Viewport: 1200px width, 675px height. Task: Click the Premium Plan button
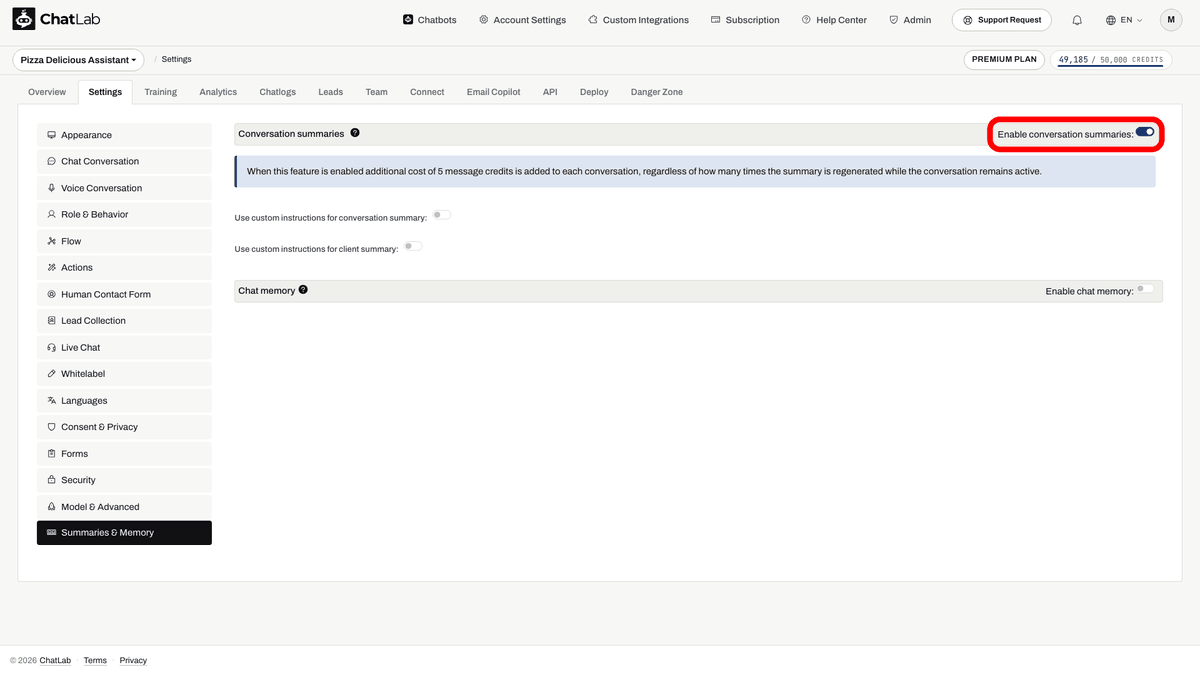coord(1004,59)
